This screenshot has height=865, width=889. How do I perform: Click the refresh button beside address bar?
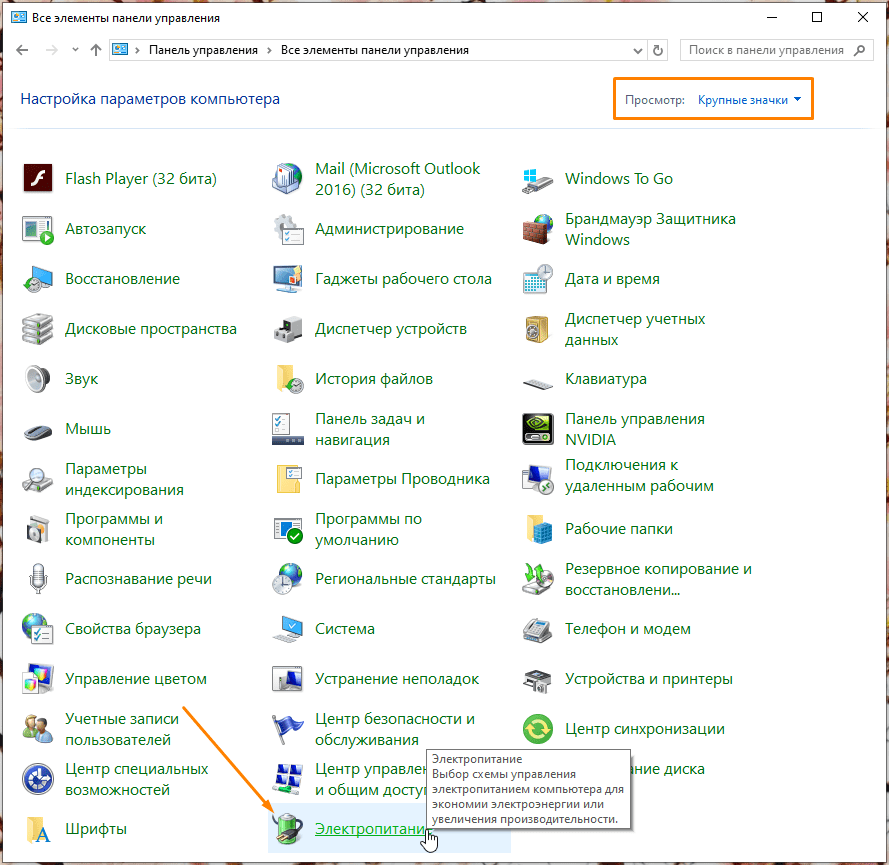tap(658, 50)
